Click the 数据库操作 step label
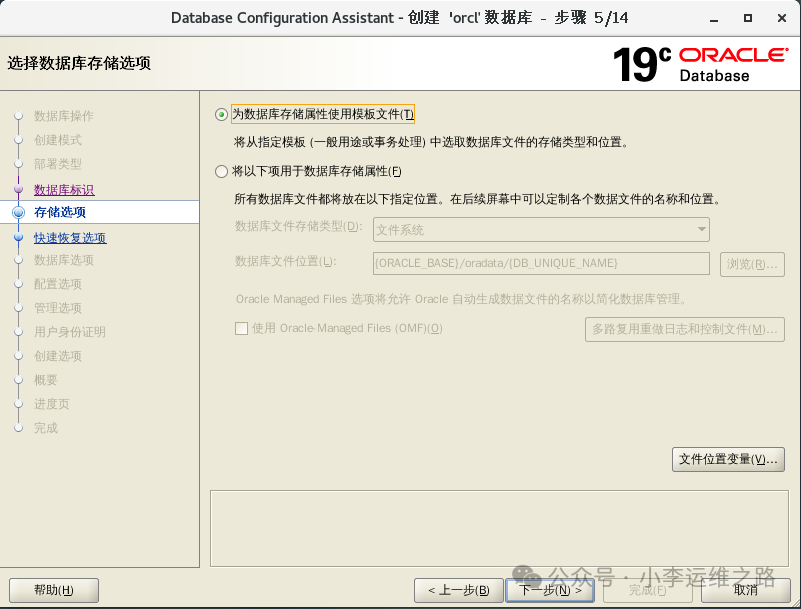The width and height of the screenshot is (801, 609). click(63, 116)
